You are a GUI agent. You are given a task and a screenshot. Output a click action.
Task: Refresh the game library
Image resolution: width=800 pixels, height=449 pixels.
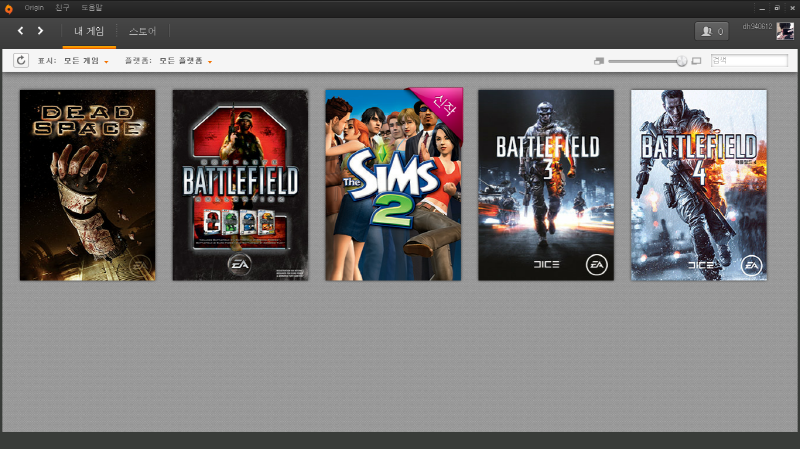click(21, 61)
